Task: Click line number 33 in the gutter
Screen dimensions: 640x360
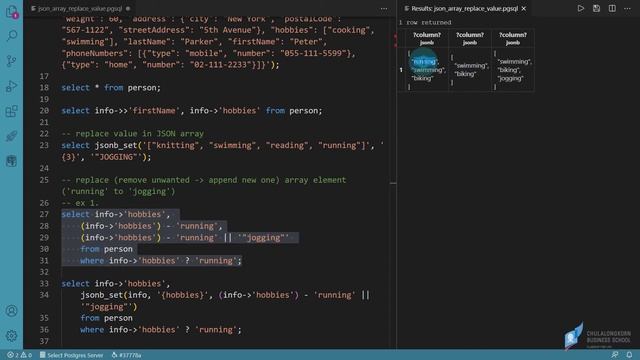Action: point(44,284)
